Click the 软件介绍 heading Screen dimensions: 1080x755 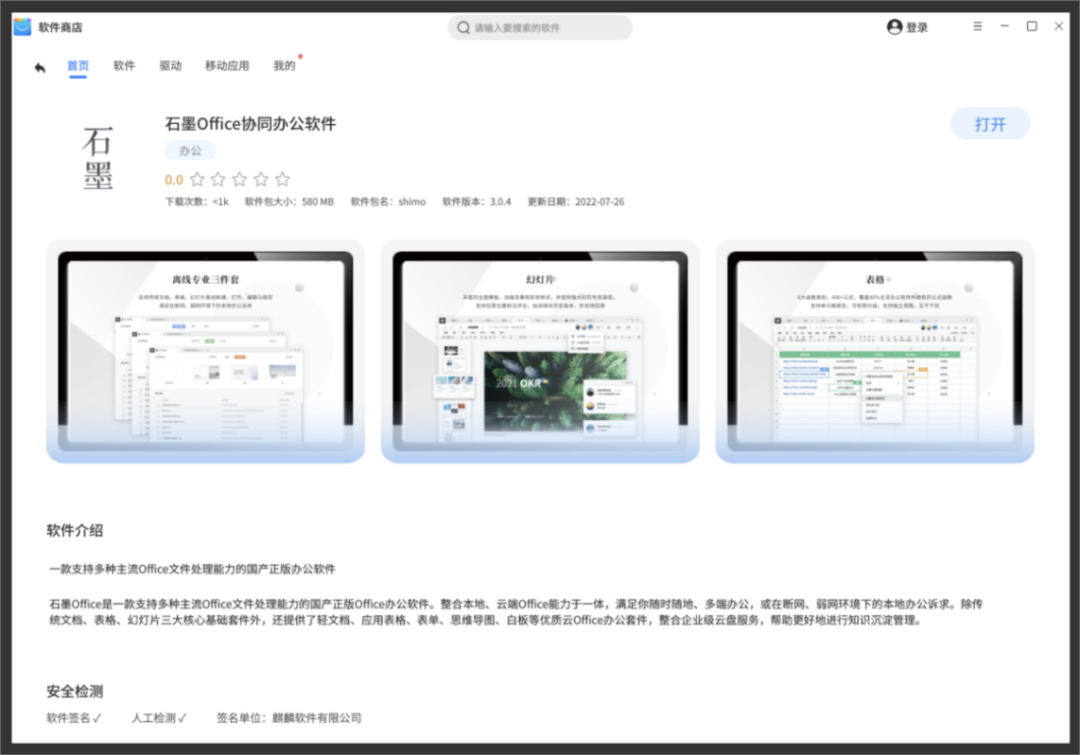(74, 530)
